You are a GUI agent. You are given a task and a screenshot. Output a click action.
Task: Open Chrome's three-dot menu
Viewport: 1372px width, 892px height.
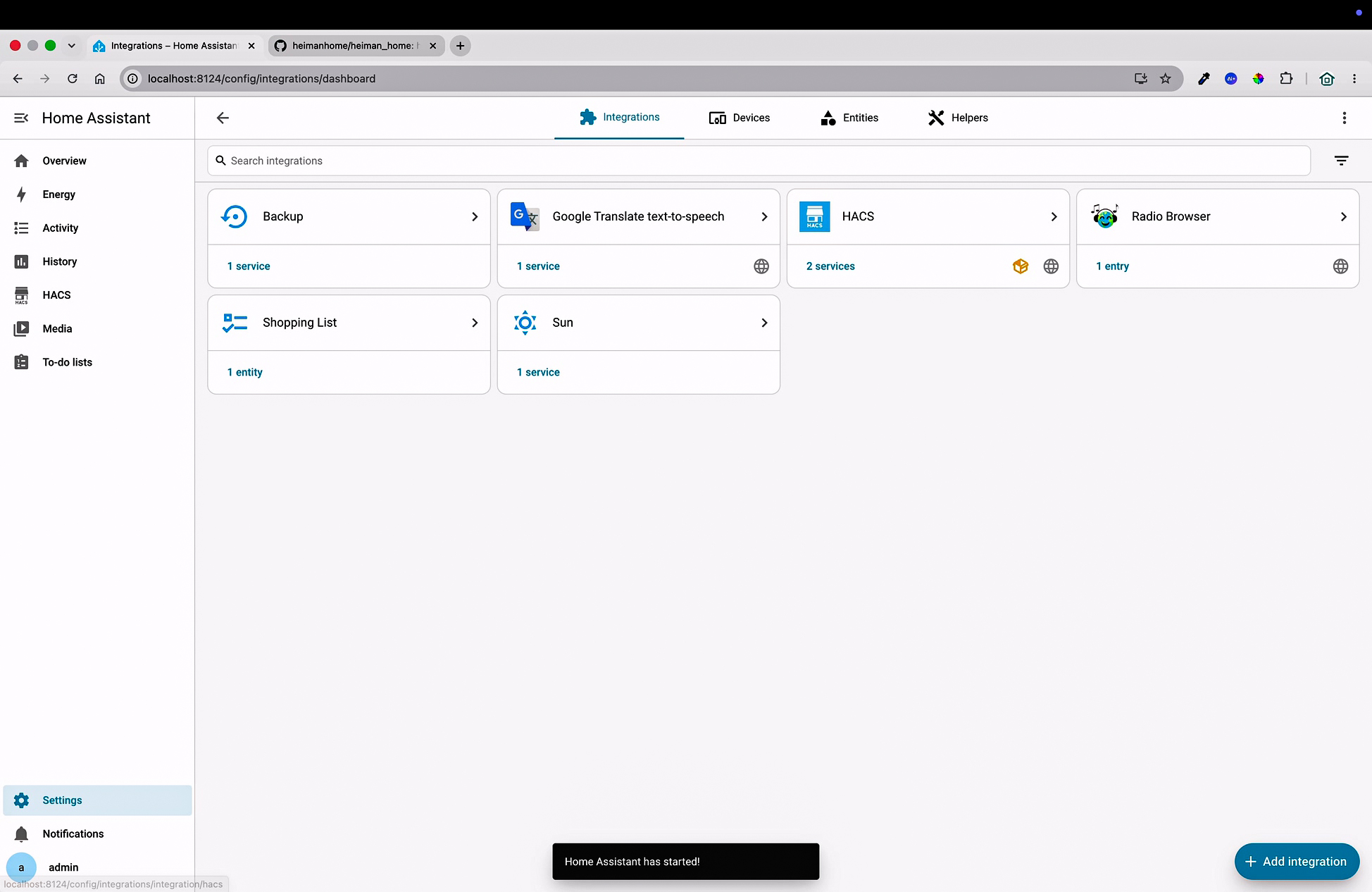(x=1354, y=78)
